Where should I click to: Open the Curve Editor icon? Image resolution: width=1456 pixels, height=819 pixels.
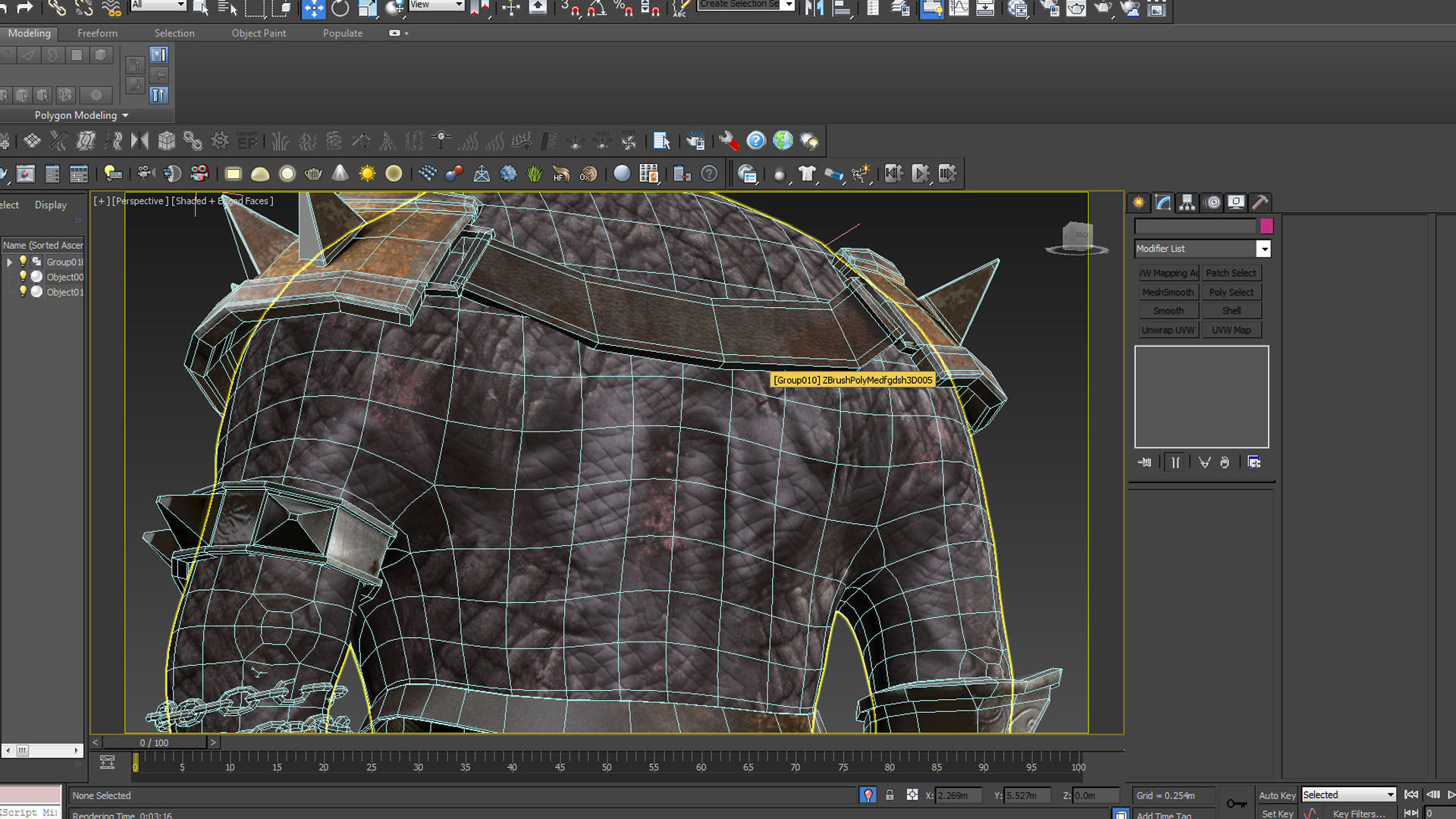pos(959,8)
